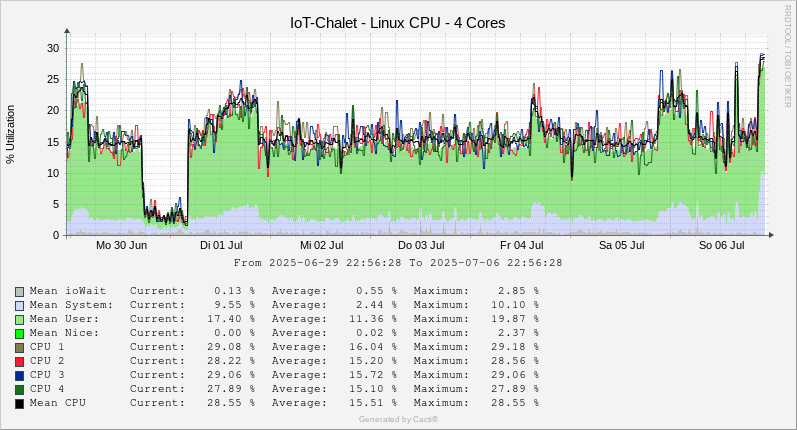Screen dimensions: 797x430
Task: Click the CPU 1 current value 29.08 %
Action: 231,347
